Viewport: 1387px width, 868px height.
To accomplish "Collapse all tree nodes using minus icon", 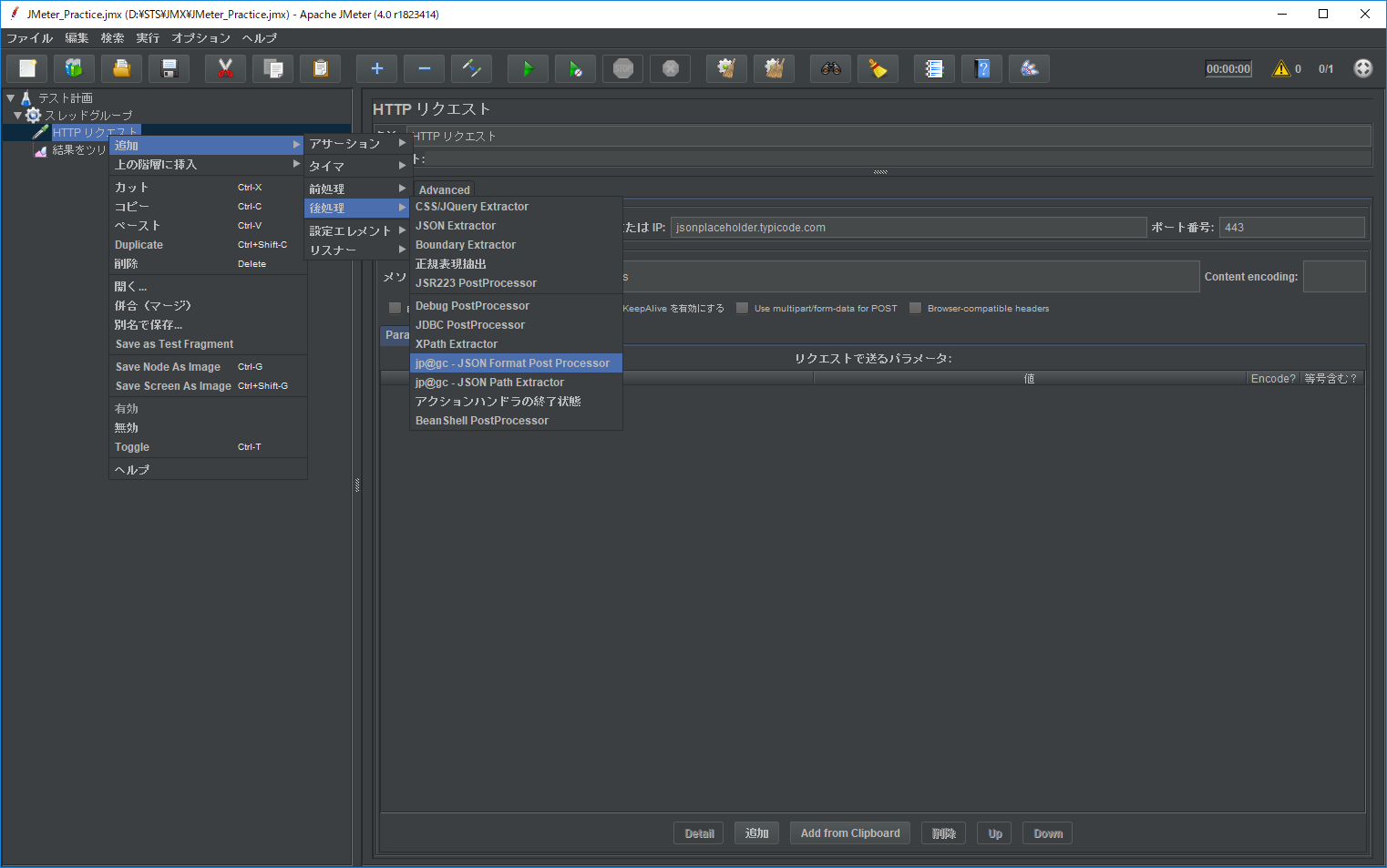I will coord(424,68).
